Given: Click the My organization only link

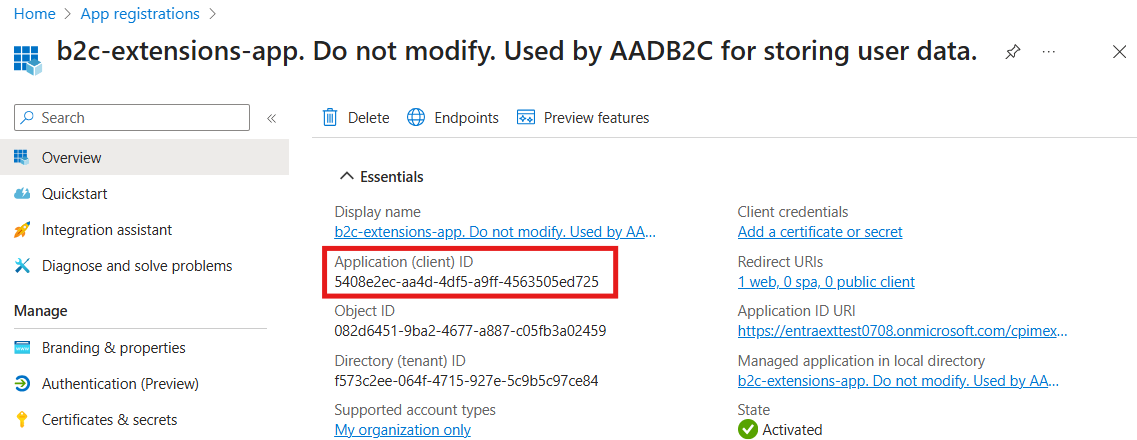Looking at the screenshot, I should click(x=402, y=430).
